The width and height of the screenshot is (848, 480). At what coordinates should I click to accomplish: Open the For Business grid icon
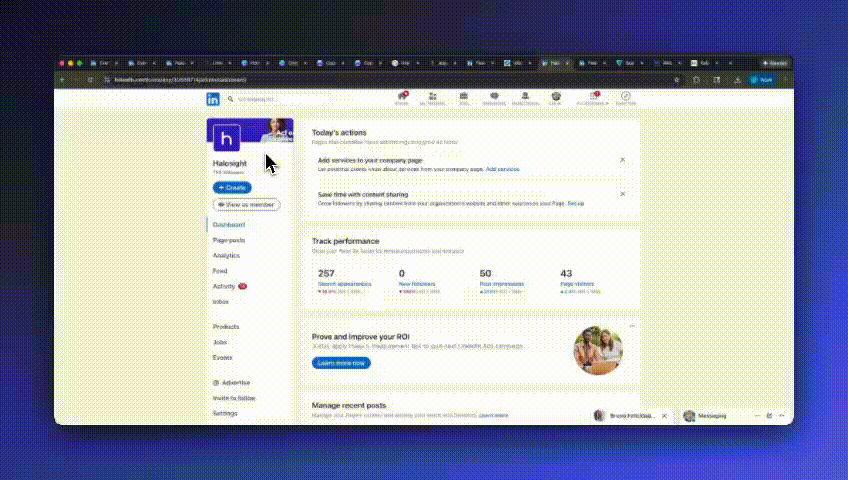(593, 98)
